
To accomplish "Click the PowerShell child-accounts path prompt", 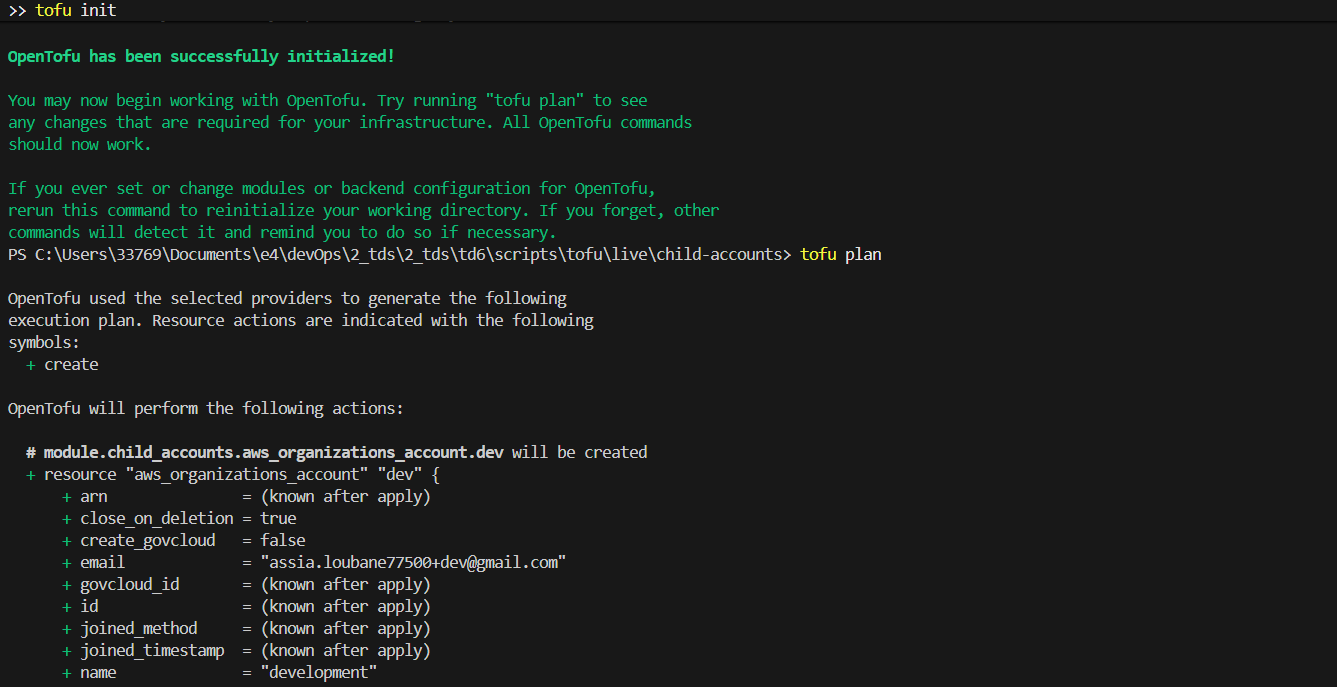I will pos(399,255).
